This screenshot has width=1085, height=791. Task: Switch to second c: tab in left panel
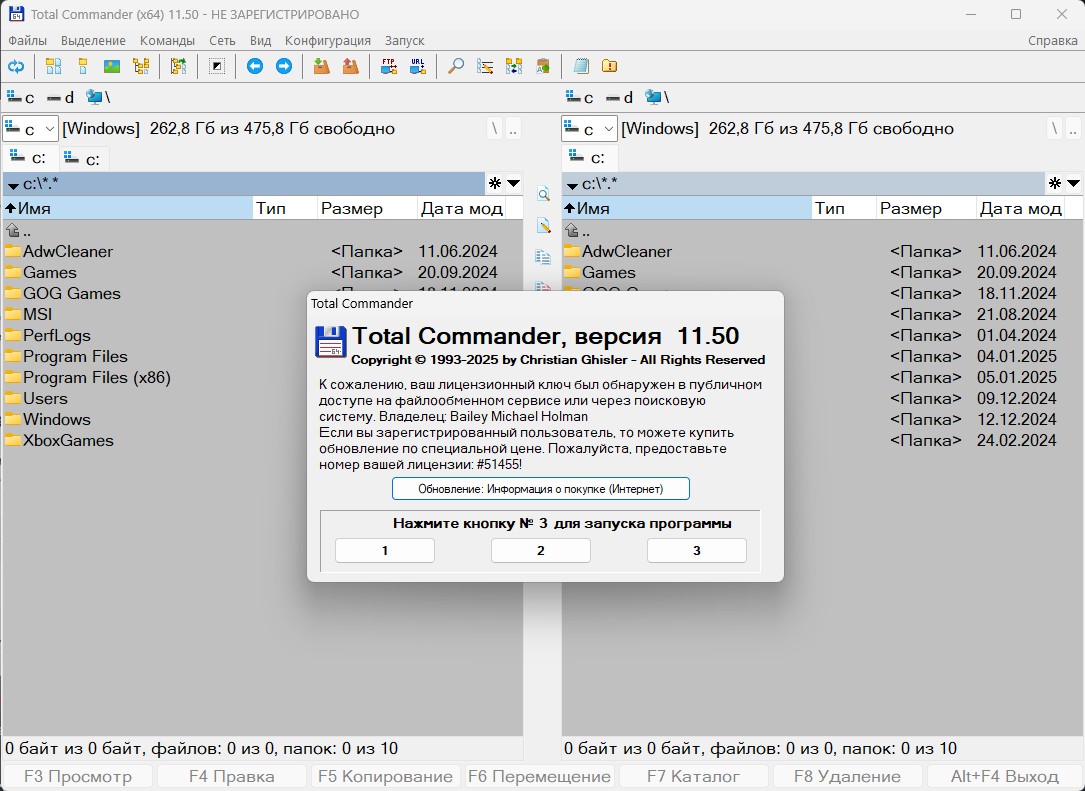[x=83, y=158]
